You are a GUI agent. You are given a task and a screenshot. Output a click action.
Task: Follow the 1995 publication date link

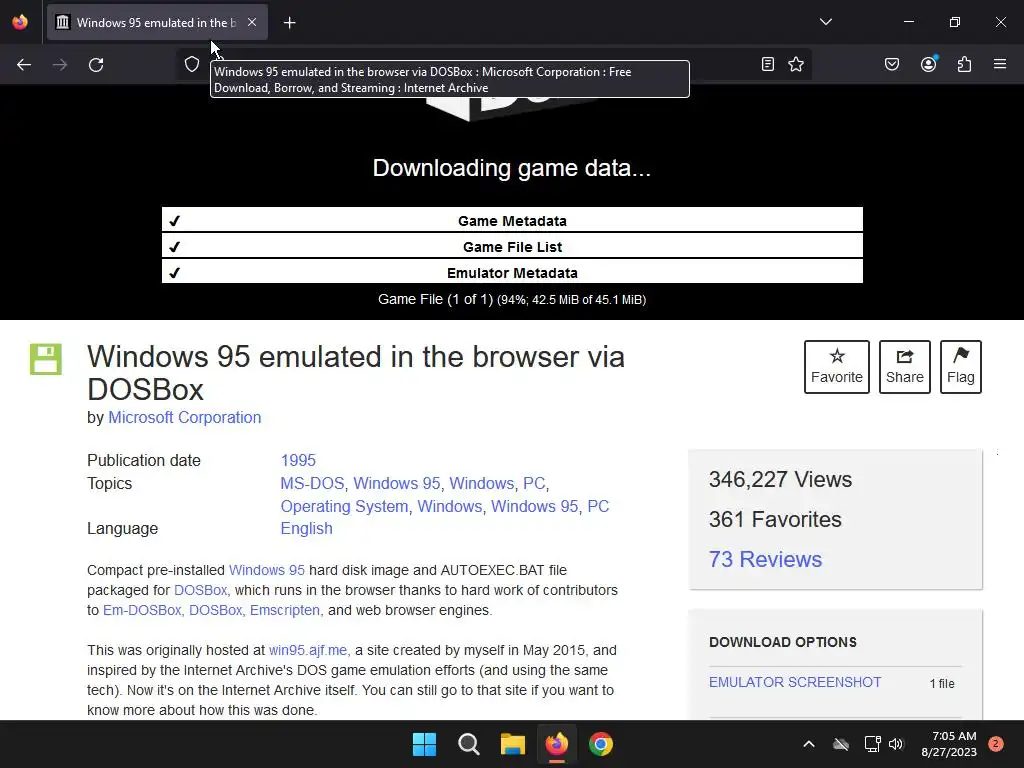tap(298, 460)
